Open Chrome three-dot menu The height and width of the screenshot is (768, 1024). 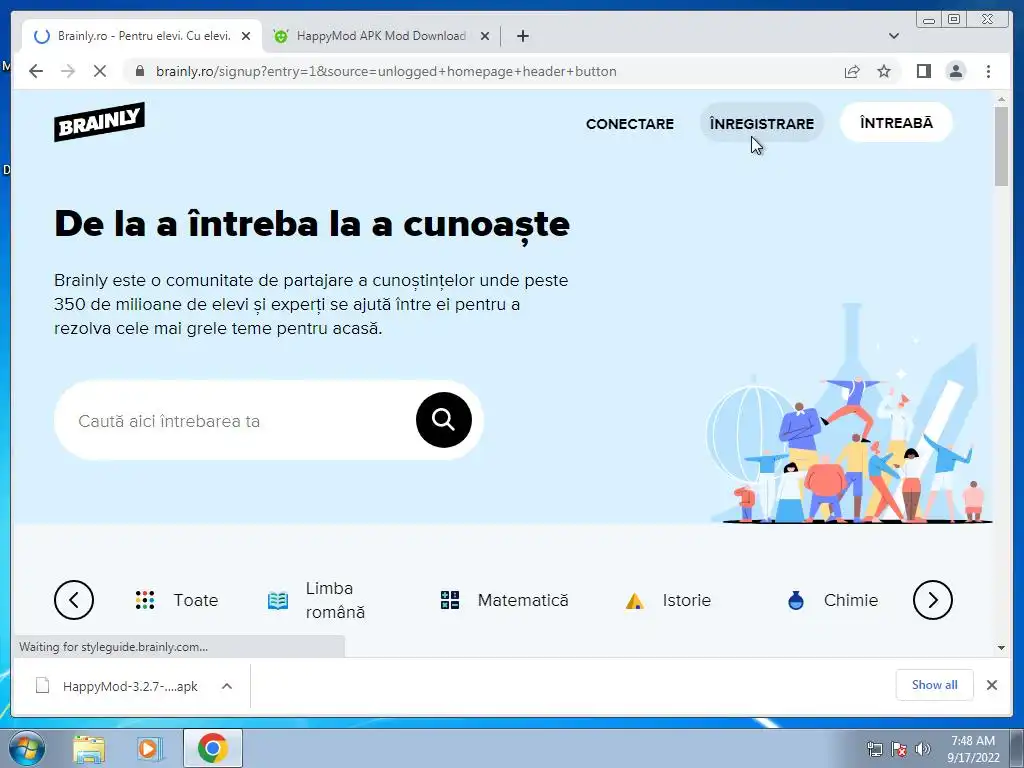[x=988, y=71]
